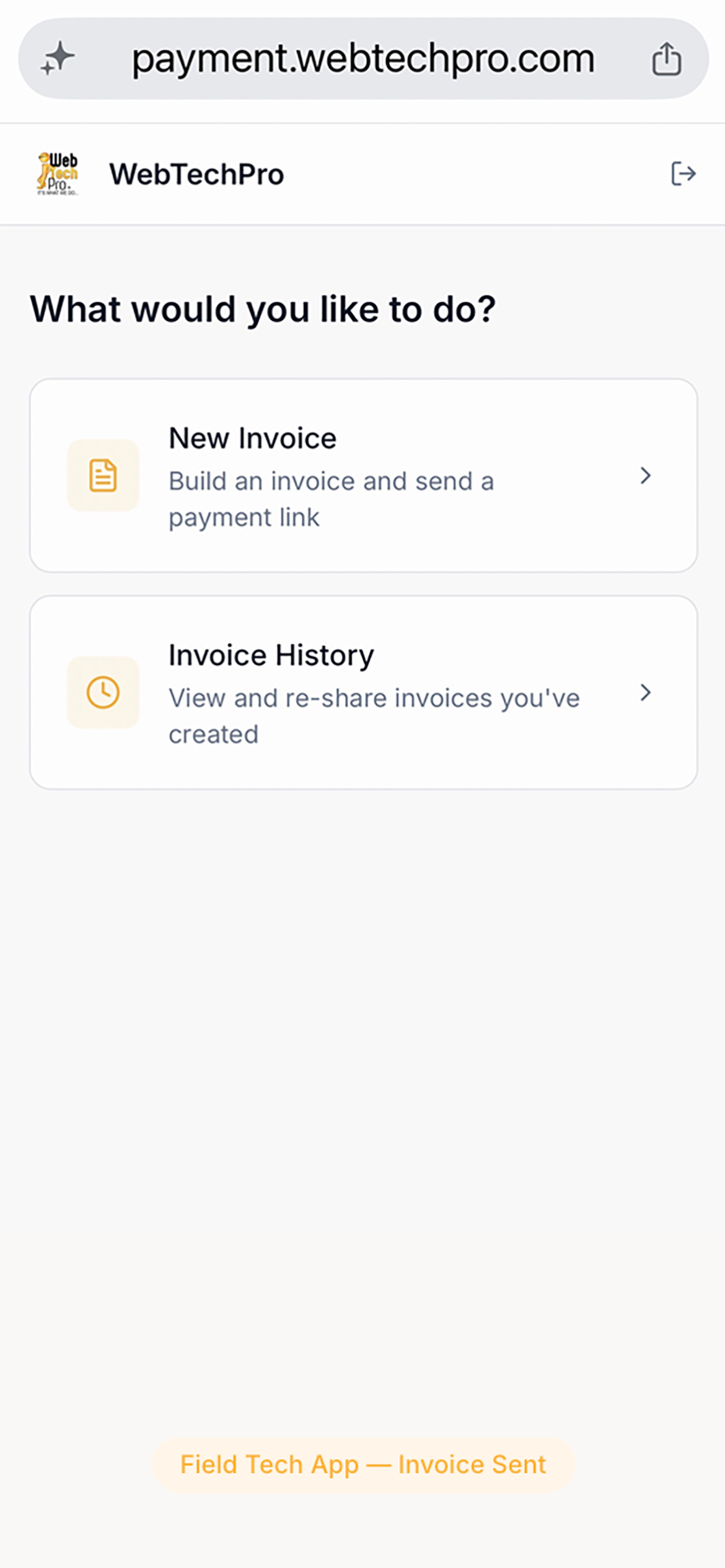Image resolution: width=725 pixels, height=1568 pixels.
Task: Click the WebTechPro header title
Action: [x=197, y=174]
